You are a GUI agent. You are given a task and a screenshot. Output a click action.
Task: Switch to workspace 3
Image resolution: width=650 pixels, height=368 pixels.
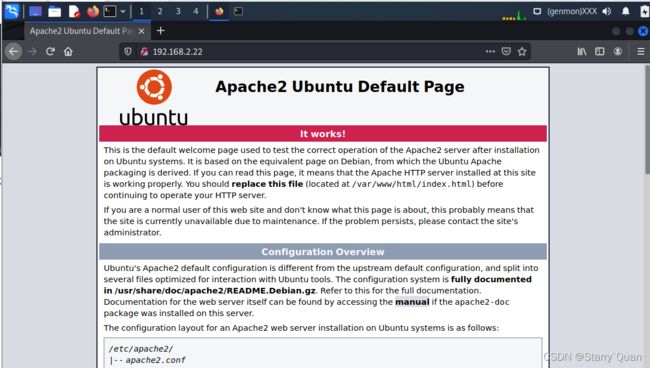(x=178, y=12)
